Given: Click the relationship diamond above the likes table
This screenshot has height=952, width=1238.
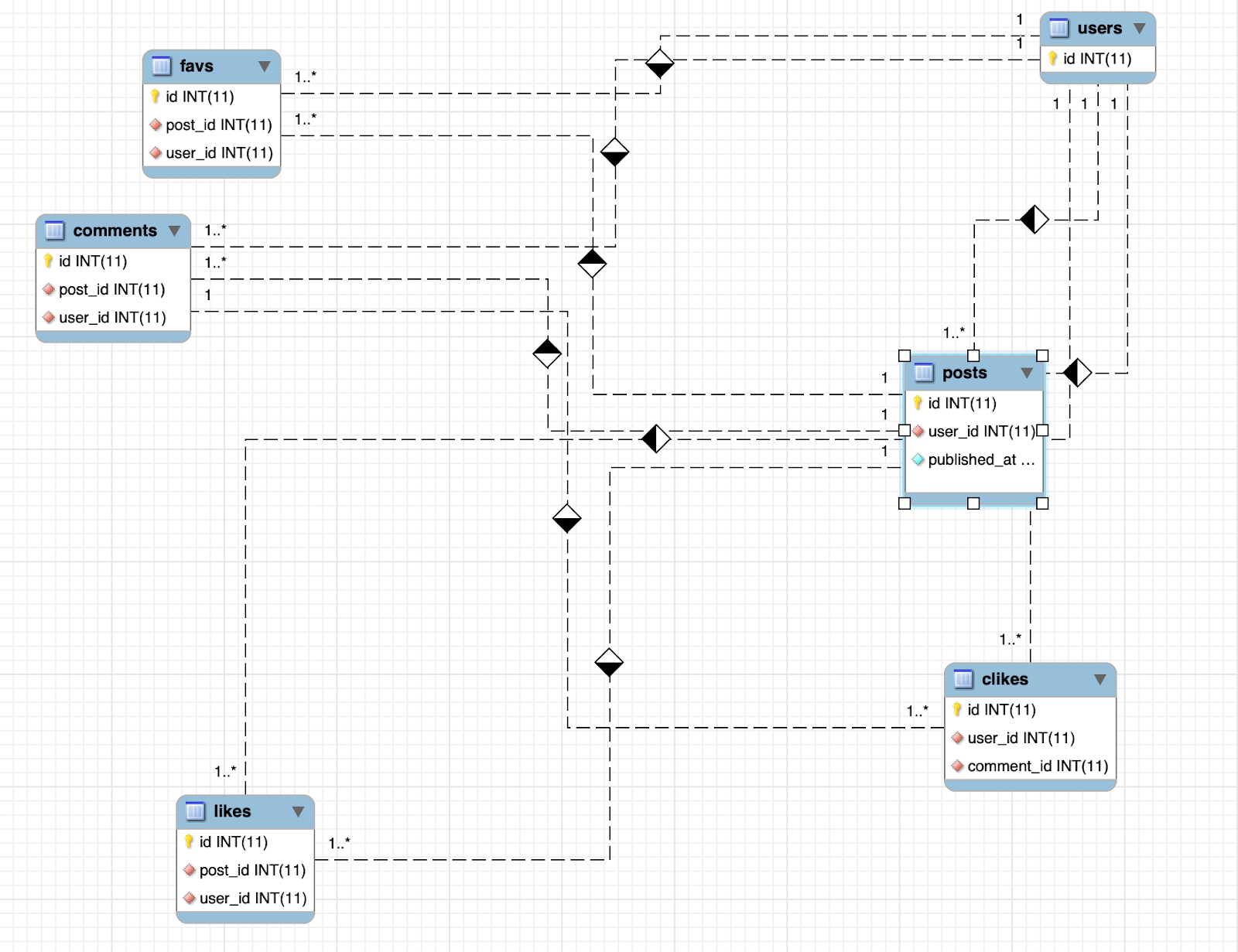Looking at the screenshot, I should tap(609, 663).
